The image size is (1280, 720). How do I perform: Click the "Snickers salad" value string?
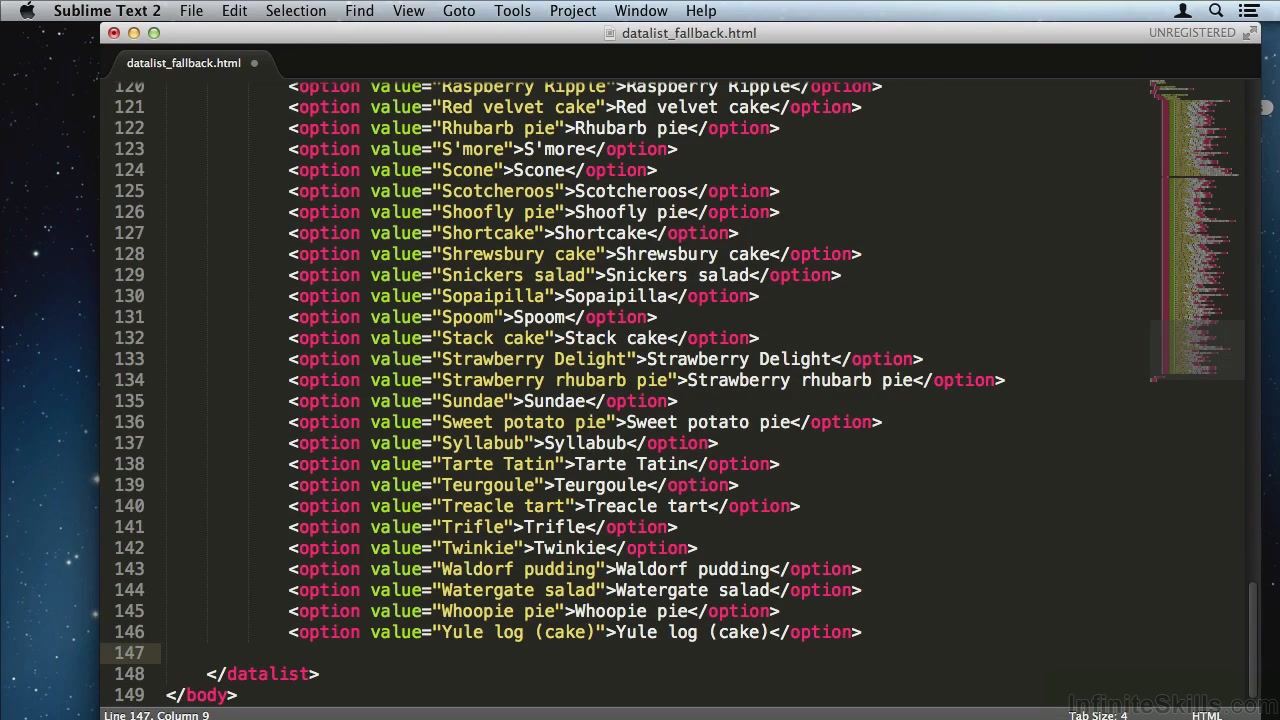(x=513, y=275)
